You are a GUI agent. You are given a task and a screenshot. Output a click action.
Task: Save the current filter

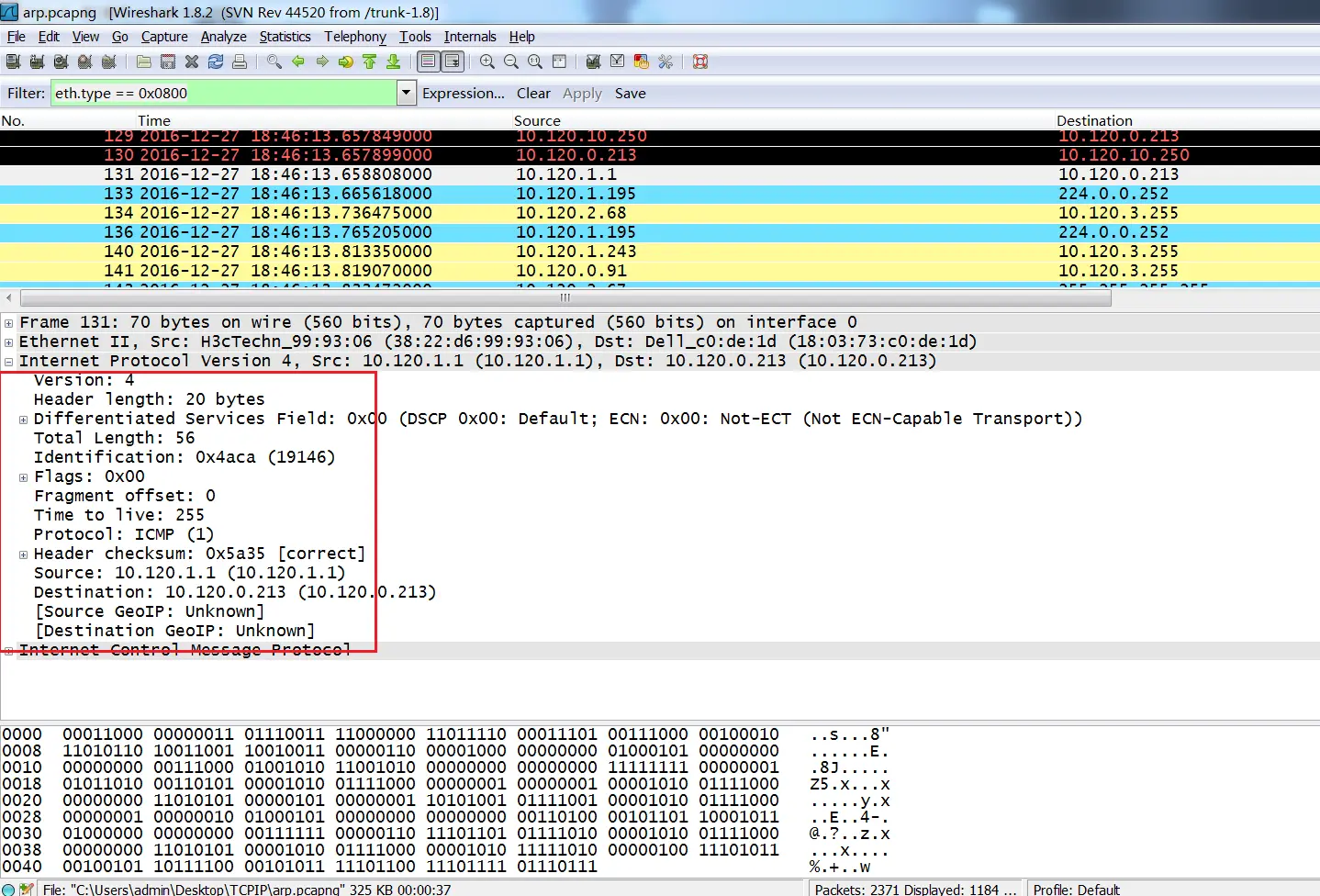[x=631, y=94]
